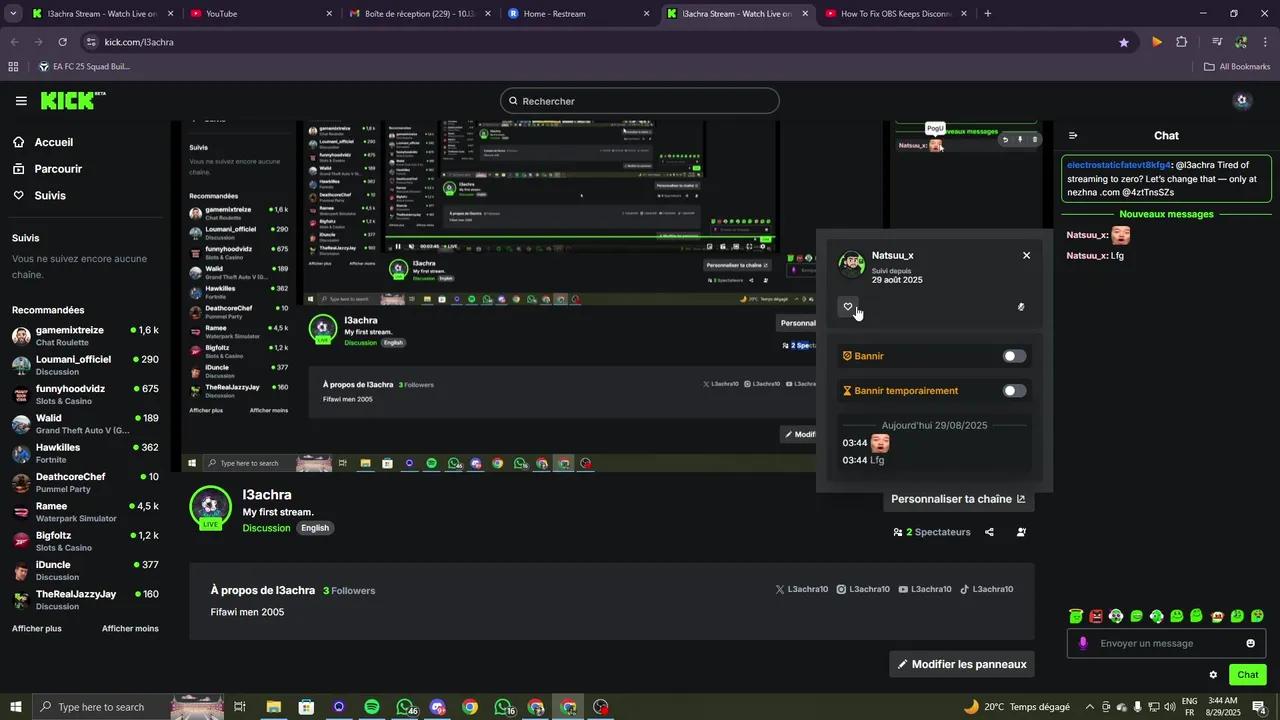1280x720 pixels.
Task: Collapse the list with Afficher moins
Action: [130, 628]
